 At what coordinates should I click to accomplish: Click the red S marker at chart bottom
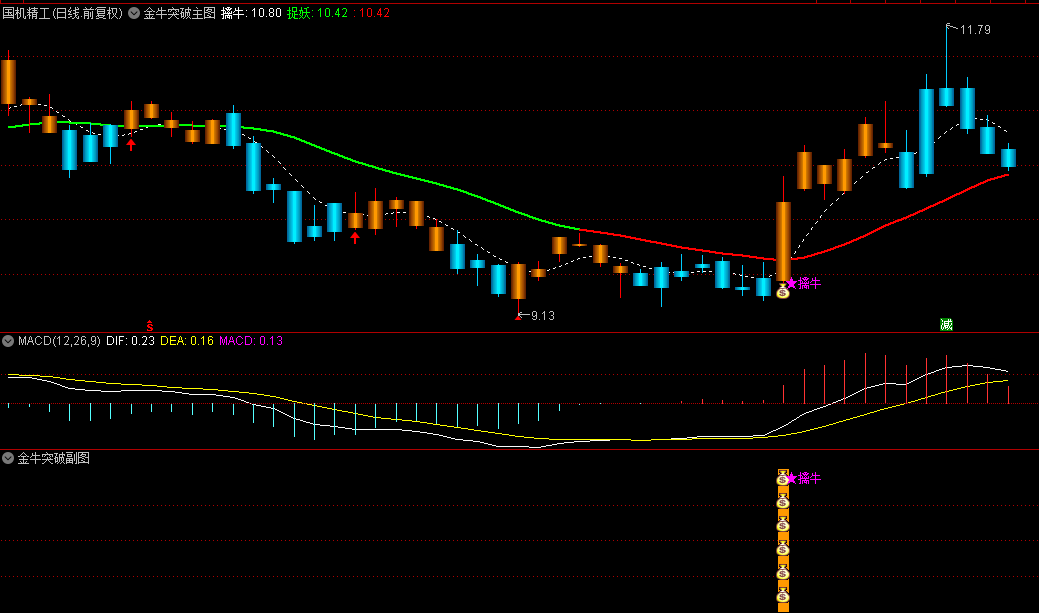[x=150, y=325]
